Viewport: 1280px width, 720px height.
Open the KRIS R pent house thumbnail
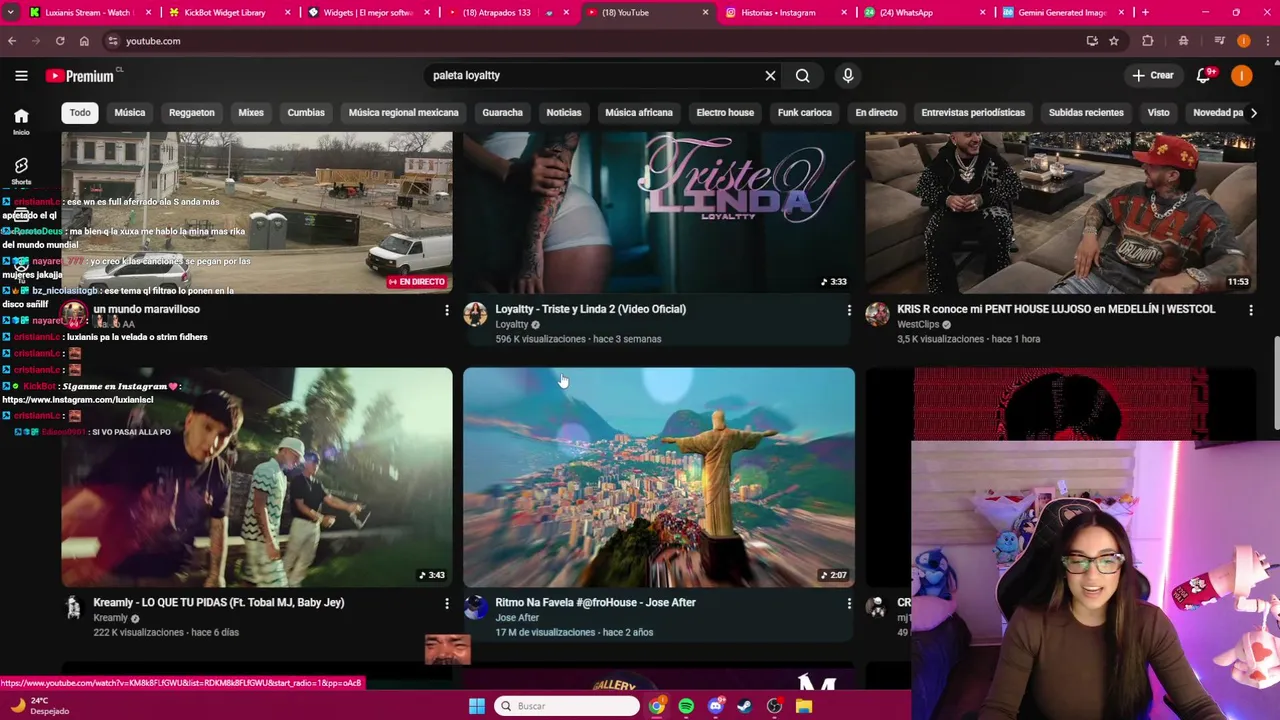1061,212
